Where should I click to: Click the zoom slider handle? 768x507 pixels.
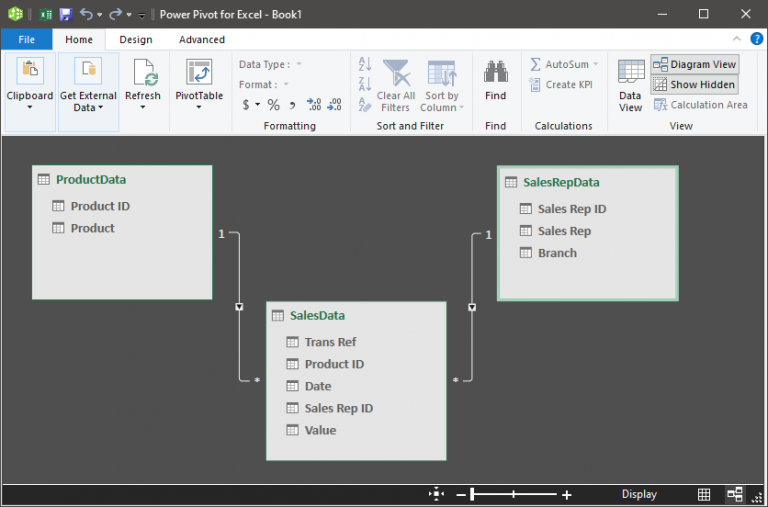point(472,494)
